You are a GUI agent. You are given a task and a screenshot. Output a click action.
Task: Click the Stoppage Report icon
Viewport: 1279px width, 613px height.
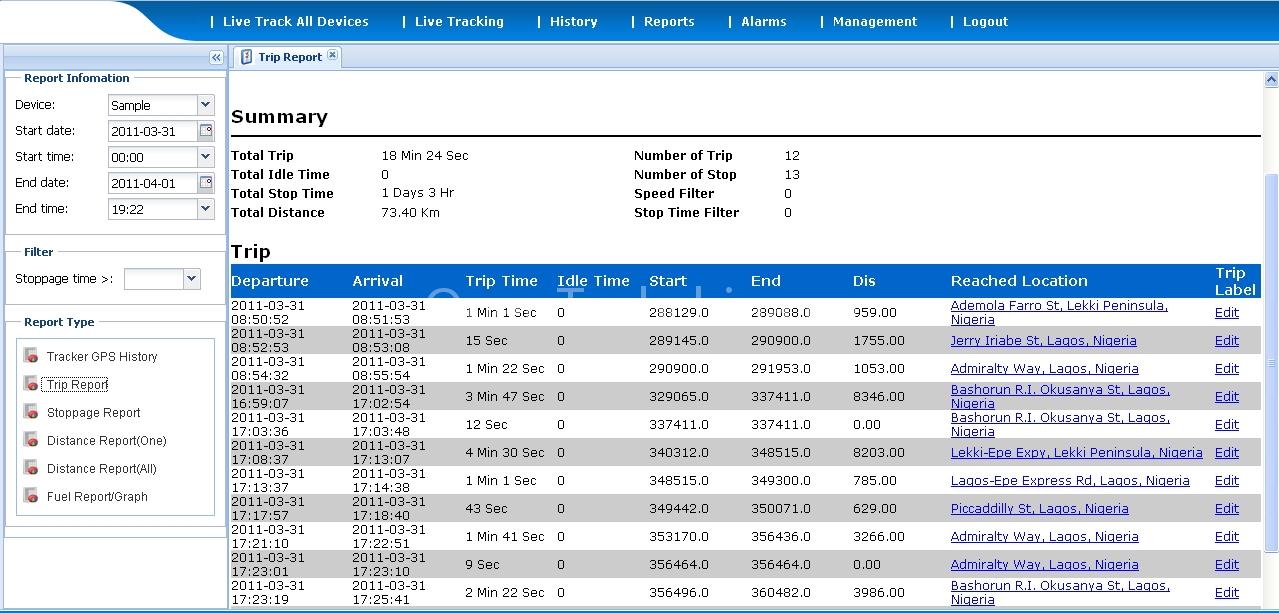tap(31, 412)
